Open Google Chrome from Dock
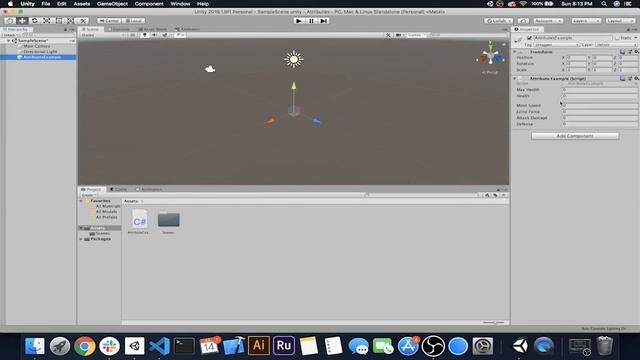The width and height of the screenshot is (640, 360). point(84,346)
